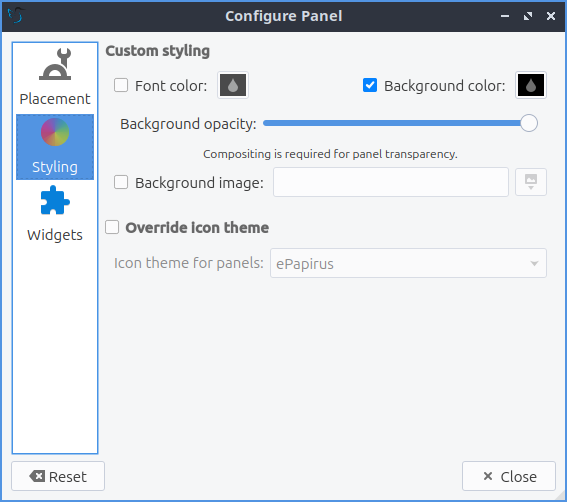This screenshot has width=567, height=502.
Task: Select the Styling color wheel icon
Action: pos(55,132)
